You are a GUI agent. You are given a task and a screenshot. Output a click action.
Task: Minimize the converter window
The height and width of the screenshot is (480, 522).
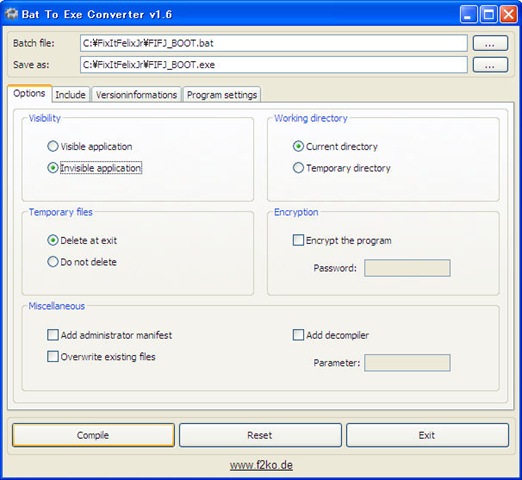[x=468, y=14]
